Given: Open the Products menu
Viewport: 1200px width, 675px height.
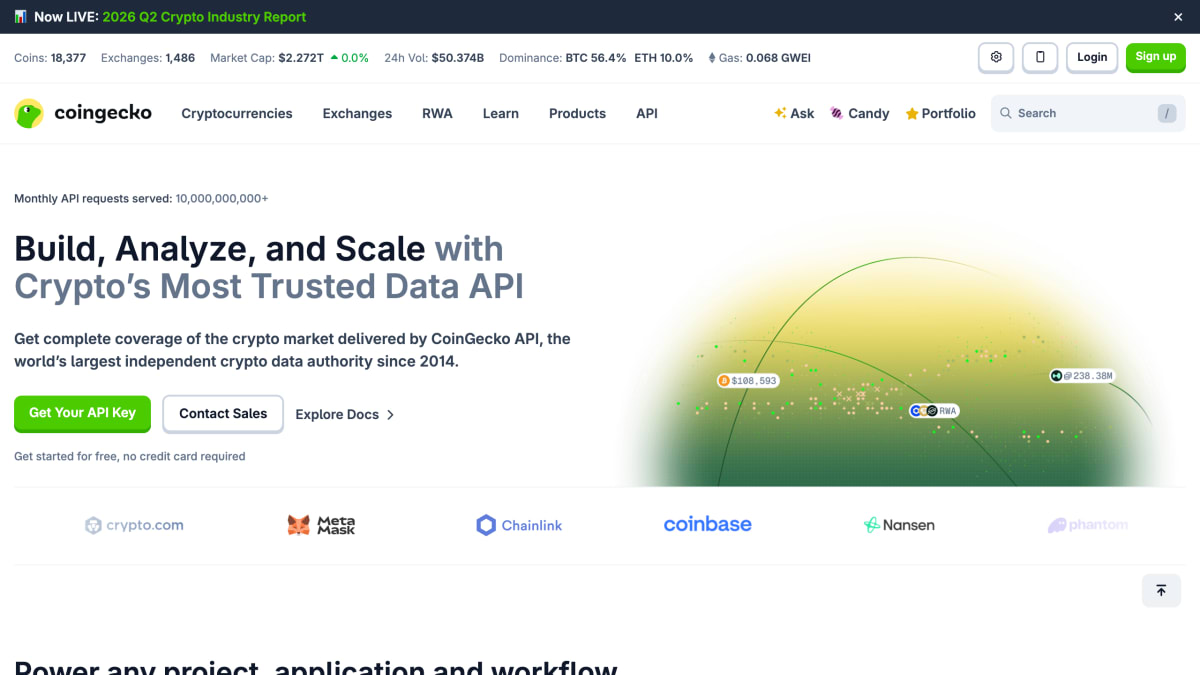Looking at the screenshot, I should coord(577,114).
